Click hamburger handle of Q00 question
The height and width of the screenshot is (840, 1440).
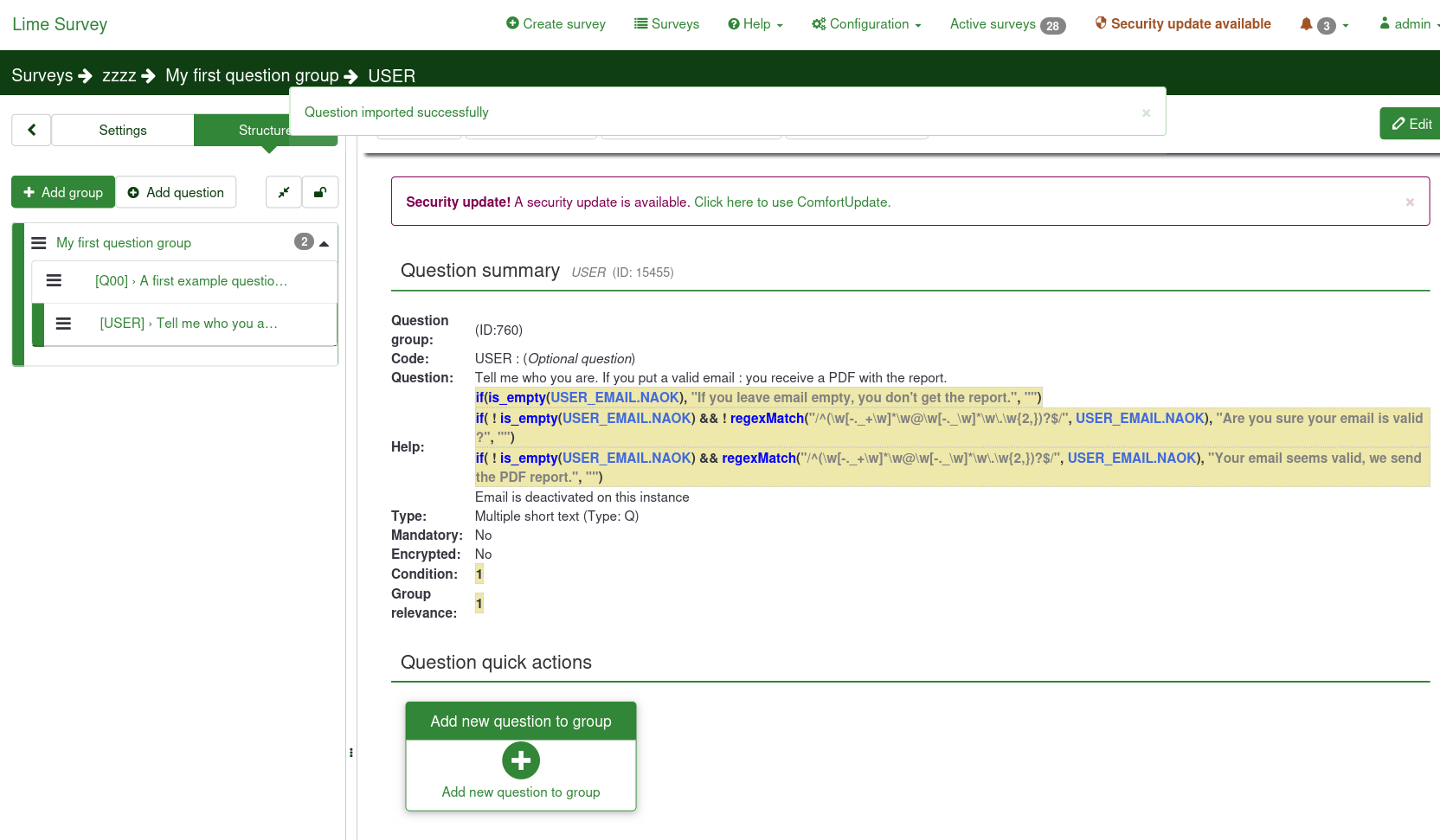tap(54, 280)
